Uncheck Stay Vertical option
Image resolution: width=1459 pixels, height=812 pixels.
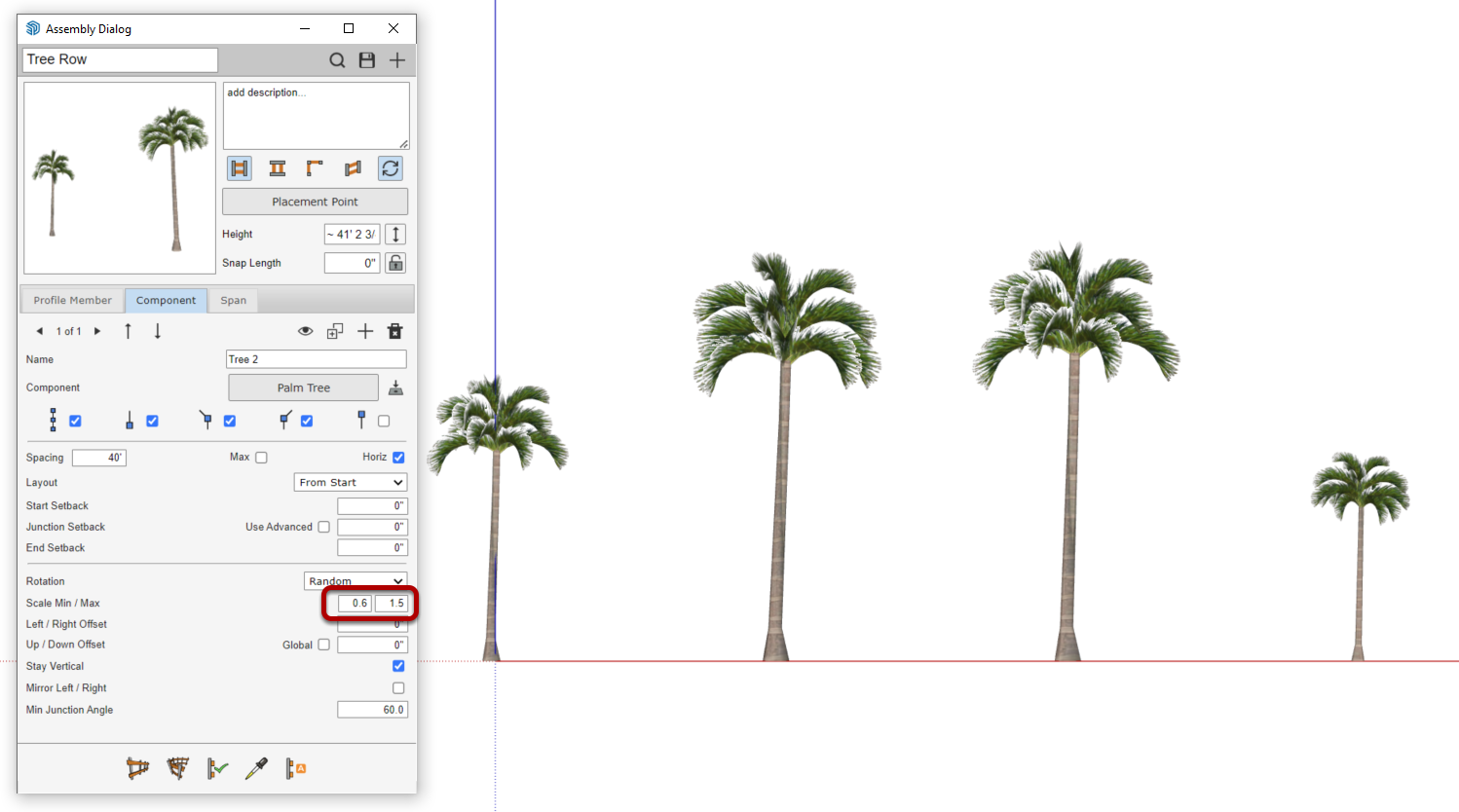click(x=398, y=666)
